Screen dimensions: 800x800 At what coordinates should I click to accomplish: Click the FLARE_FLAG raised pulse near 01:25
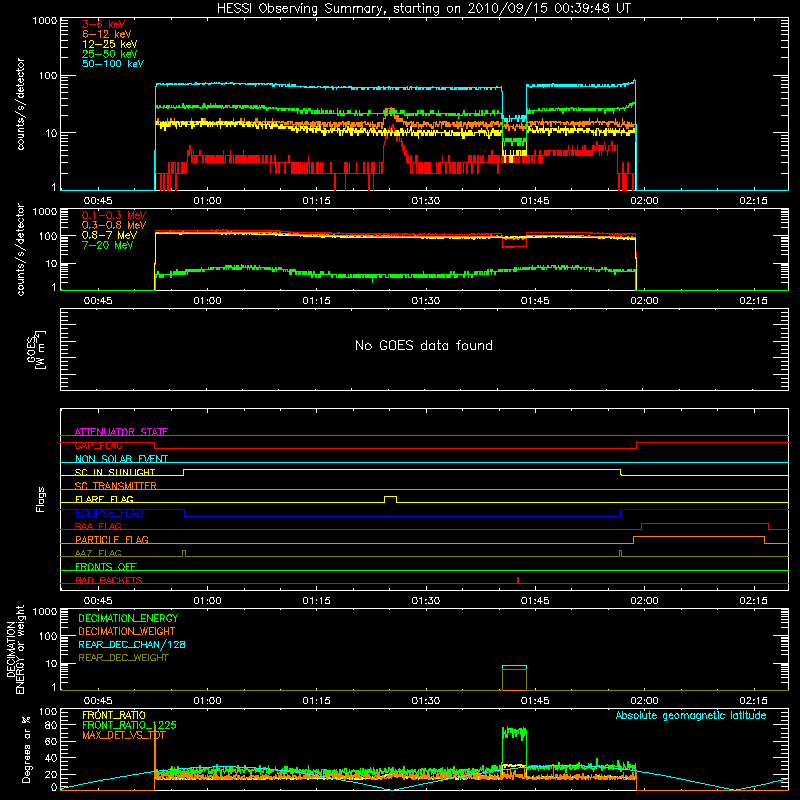tap(390, 498)
